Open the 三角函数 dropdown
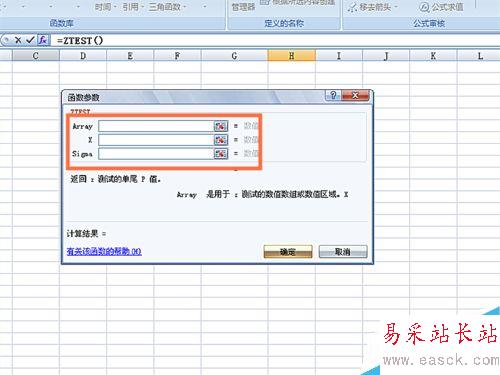Viewport: 500px width, 375px height. (168, 7)
